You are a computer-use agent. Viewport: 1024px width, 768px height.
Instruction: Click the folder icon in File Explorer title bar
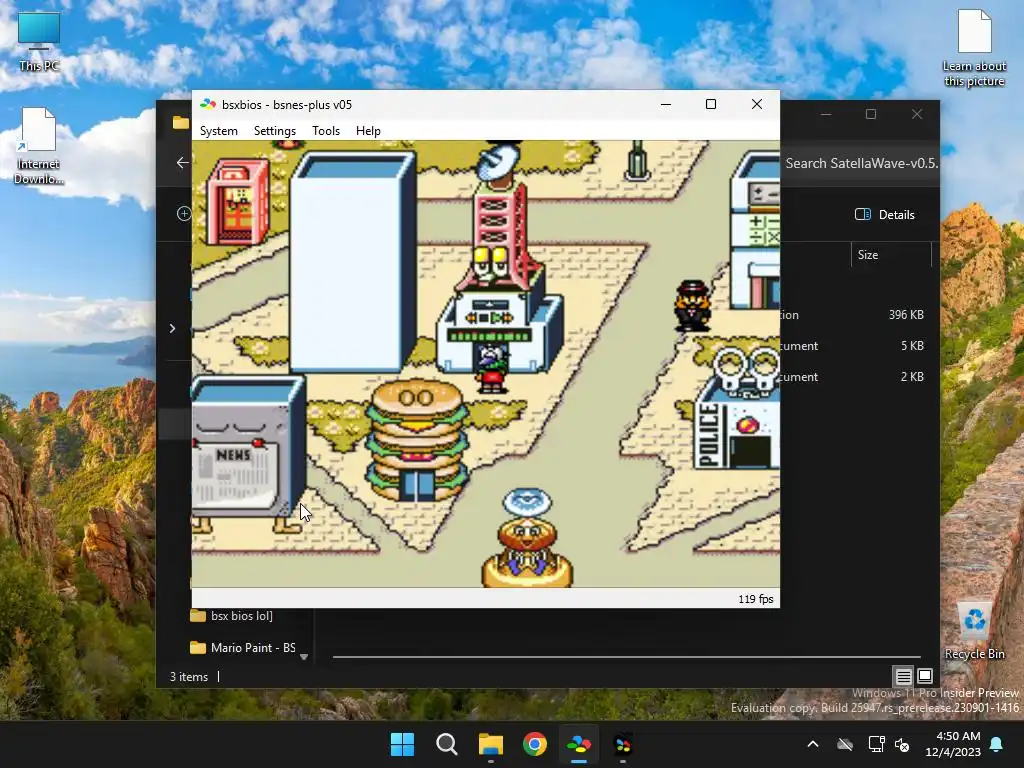180,122
